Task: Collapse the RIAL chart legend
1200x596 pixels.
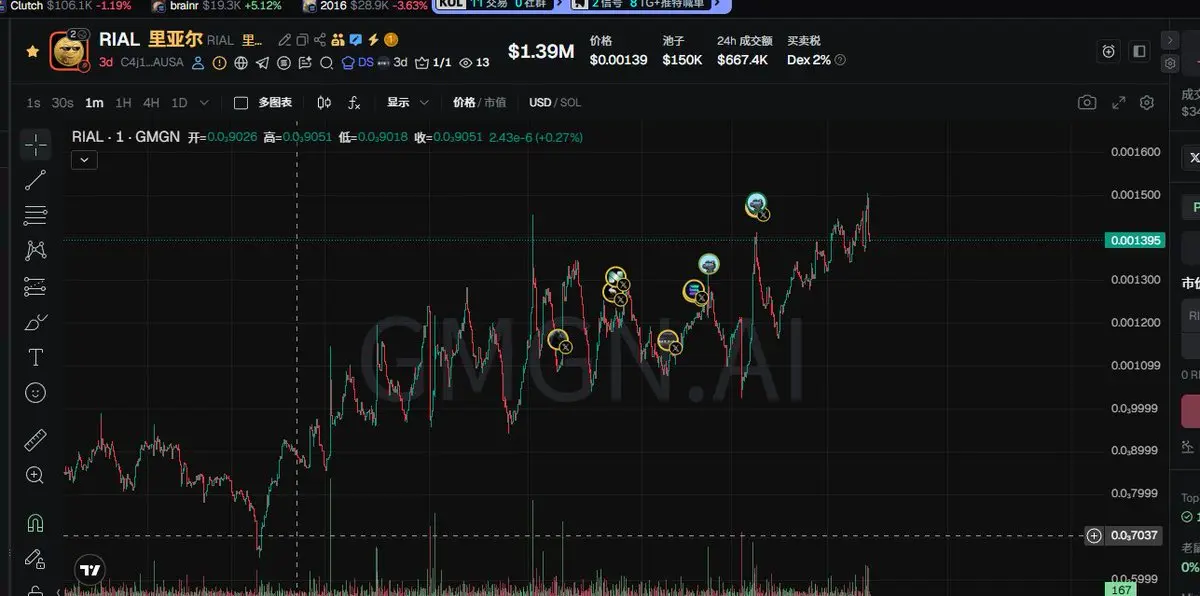Action: [84, 159]
